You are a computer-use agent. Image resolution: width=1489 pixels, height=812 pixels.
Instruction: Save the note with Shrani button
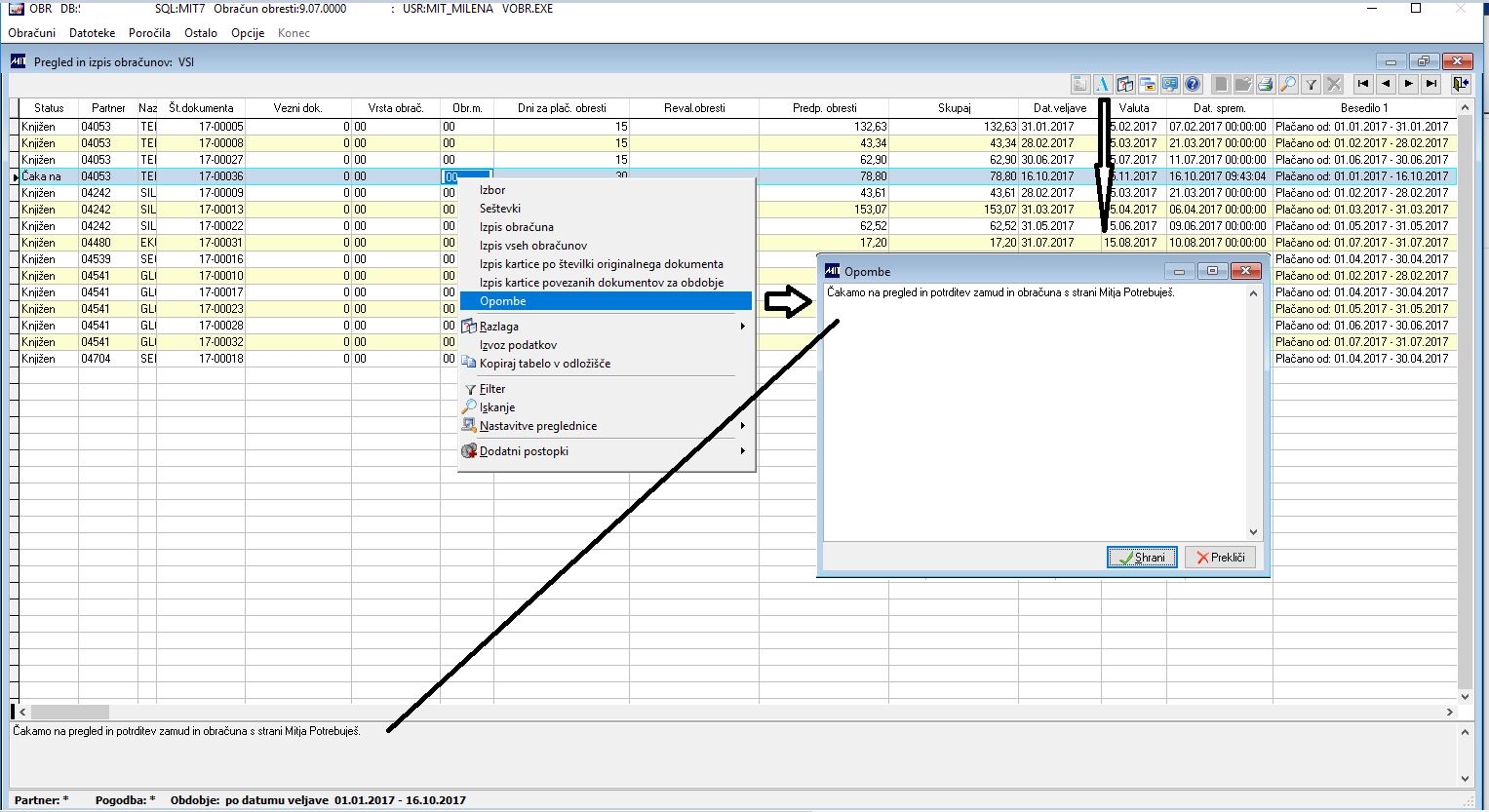(1142, 558)
